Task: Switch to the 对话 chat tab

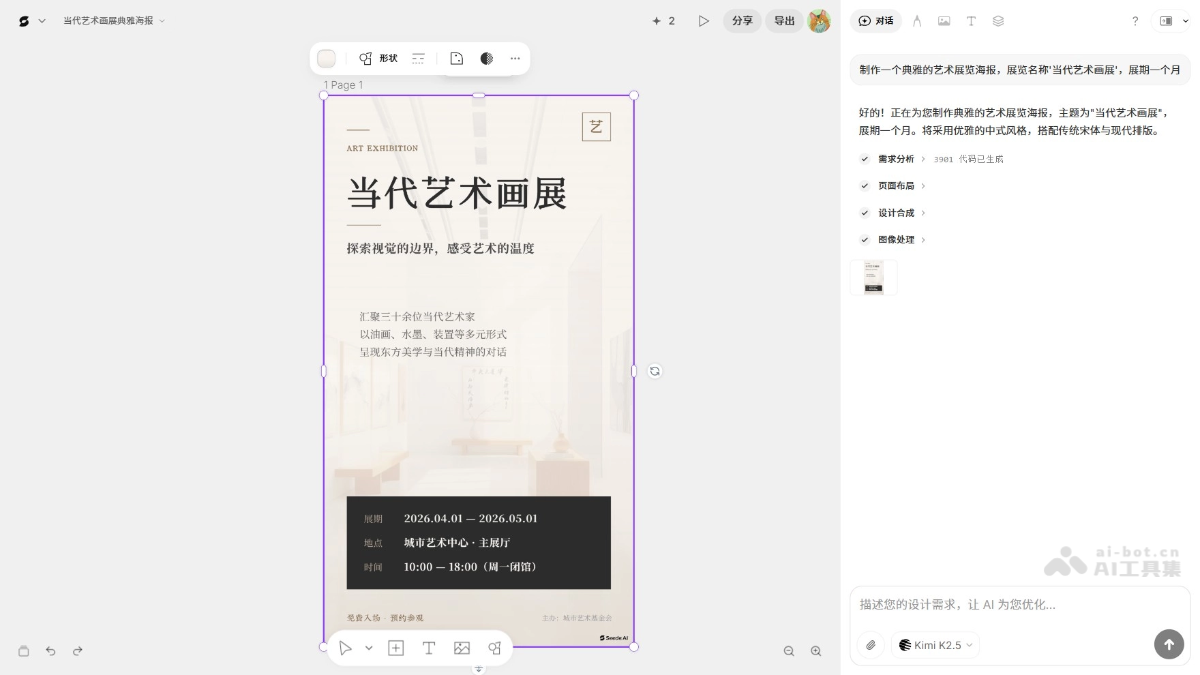Action: tap(876, 21)
